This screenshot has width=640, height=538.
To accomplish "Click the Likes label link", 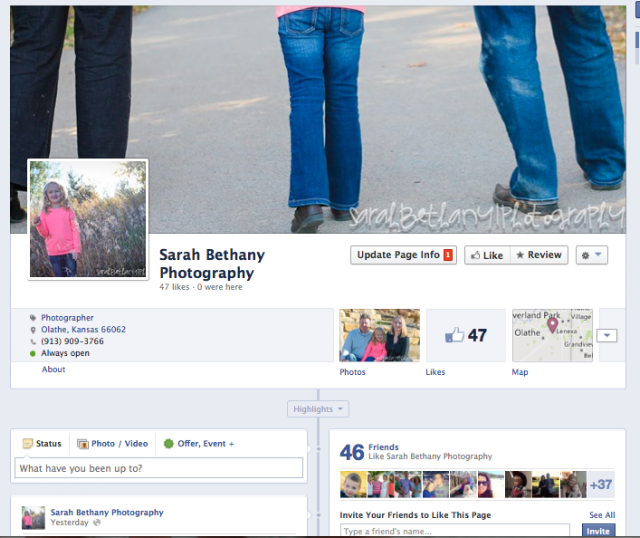I will pyautogui.click(x=435, y=372).
